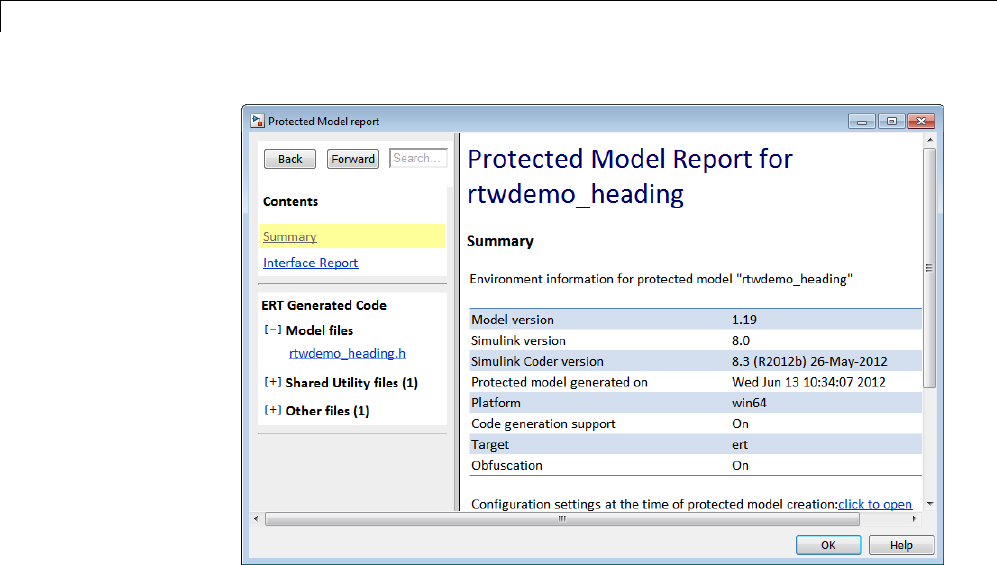Click the Simulink Coder version label
Image resolution: width=997 pixels, height=565 pixels.
click(537, 362)
